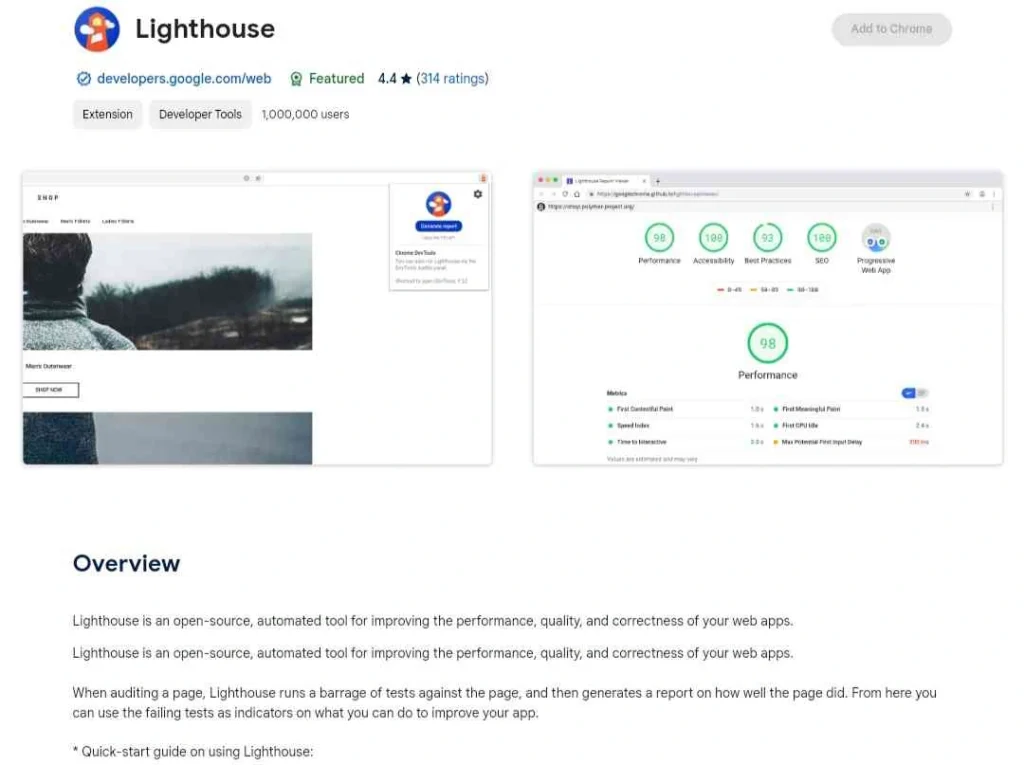Select the Developer Tools category chip
The height and width of the screenshot is (765, 1024).
coord(200,114)
